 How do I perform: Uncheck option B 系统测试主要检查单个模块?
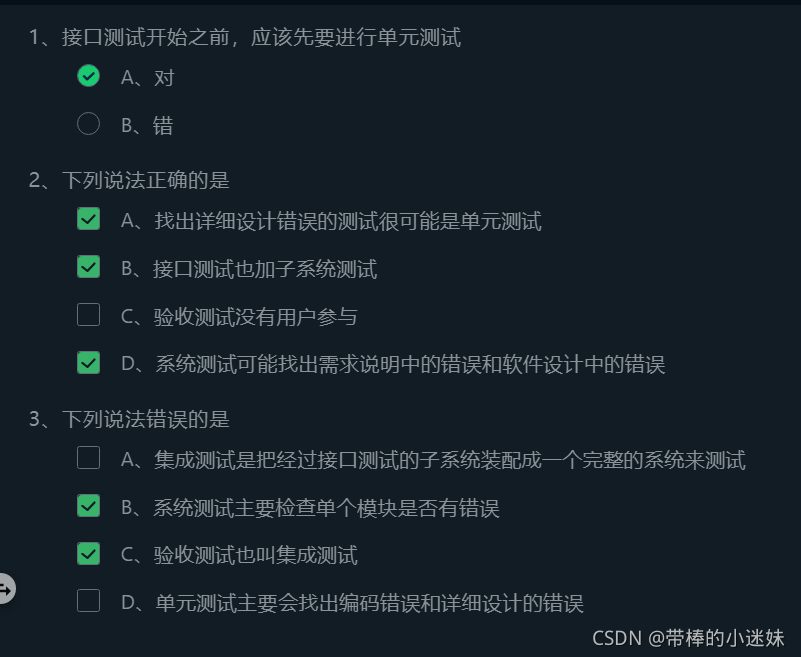[88, 506]
